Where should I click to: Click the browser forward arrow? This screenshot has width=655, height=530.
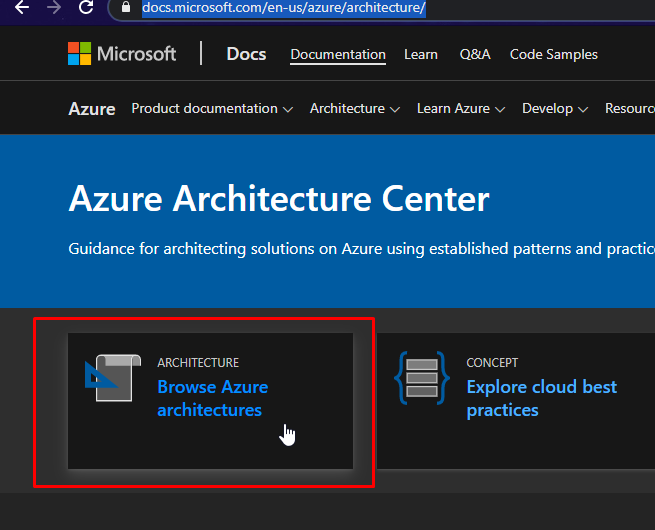(54, 8)
